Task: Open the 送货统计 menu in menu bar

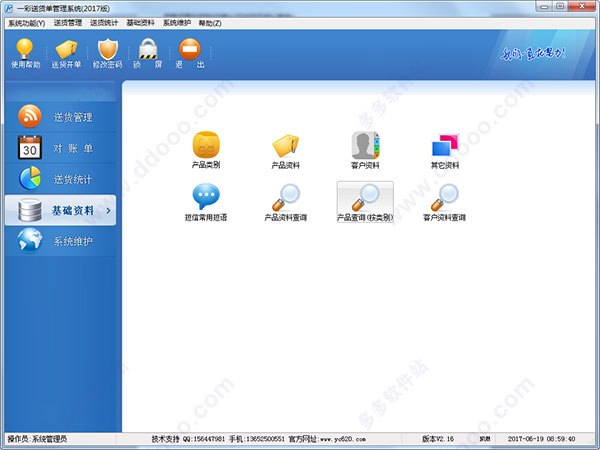Action: [104, 23]
